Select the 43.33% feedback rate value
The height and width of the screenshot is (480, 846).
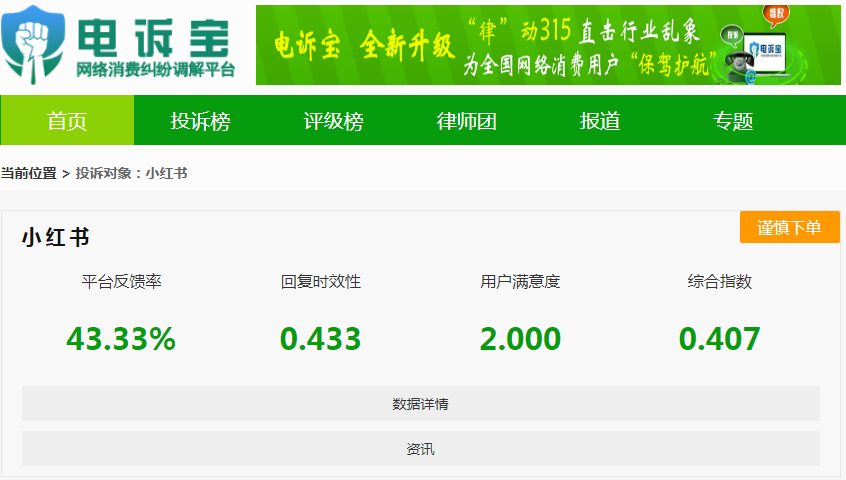[x=121, y=339]
